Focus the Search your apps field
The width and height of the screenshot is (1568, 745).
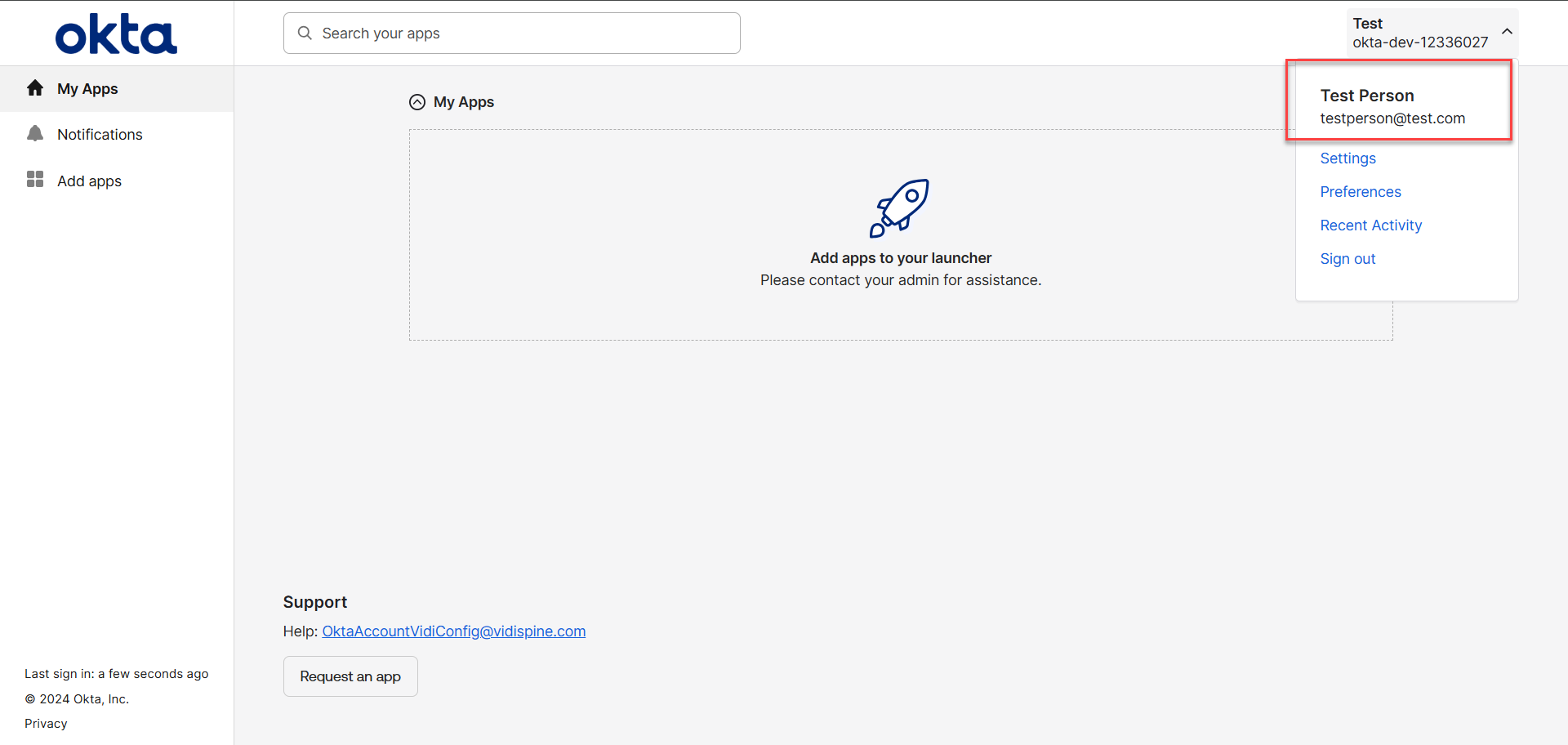523,33
